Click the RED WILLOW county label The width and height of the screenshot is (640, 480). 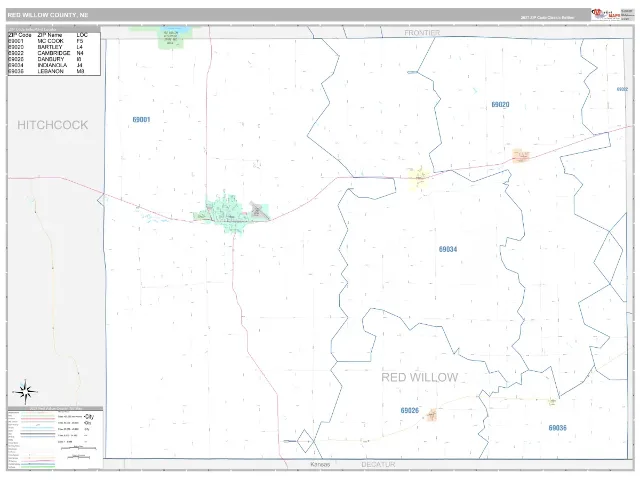click(420, 377)
